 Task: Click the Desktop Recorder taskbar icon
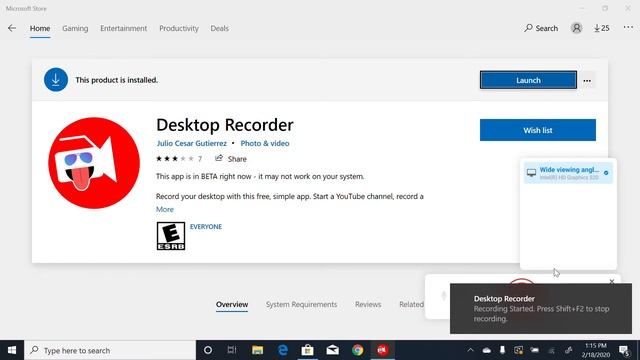[382, 350]
